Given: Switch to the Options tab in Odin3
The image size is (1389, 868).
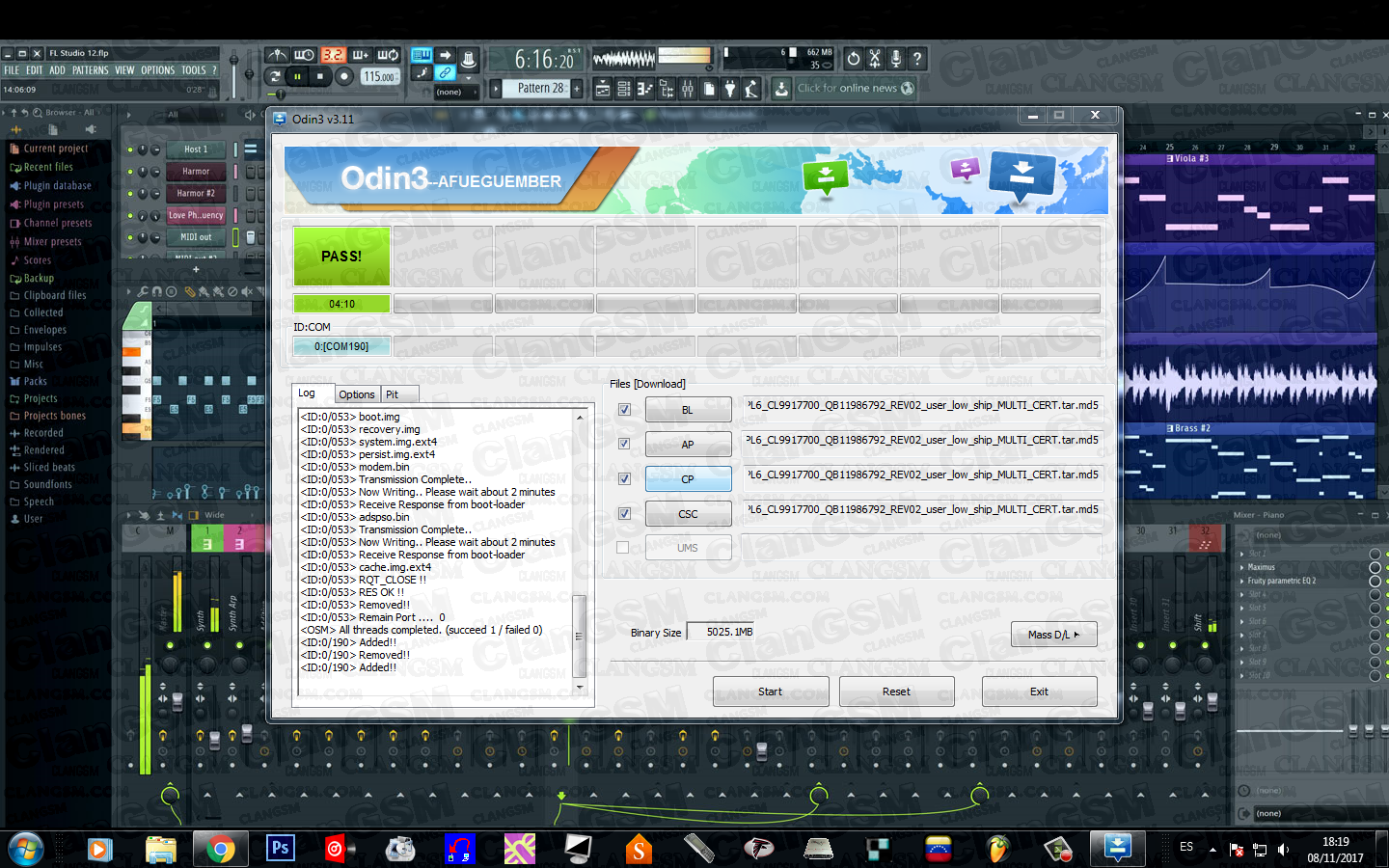Looking at the screenshot, I should tap(356, 394).
